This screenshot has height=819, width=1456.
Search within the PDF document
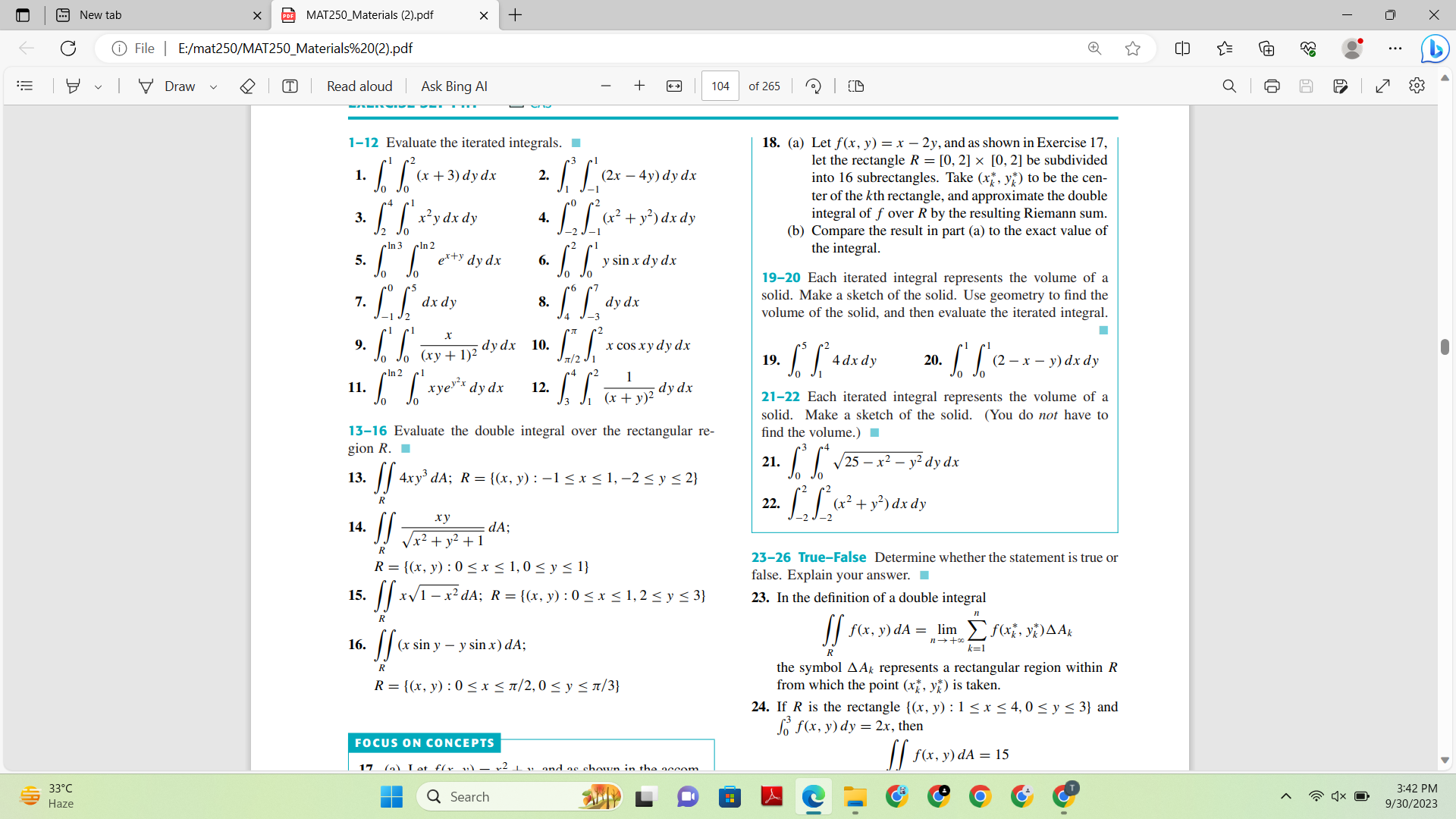pos(1229,86)
